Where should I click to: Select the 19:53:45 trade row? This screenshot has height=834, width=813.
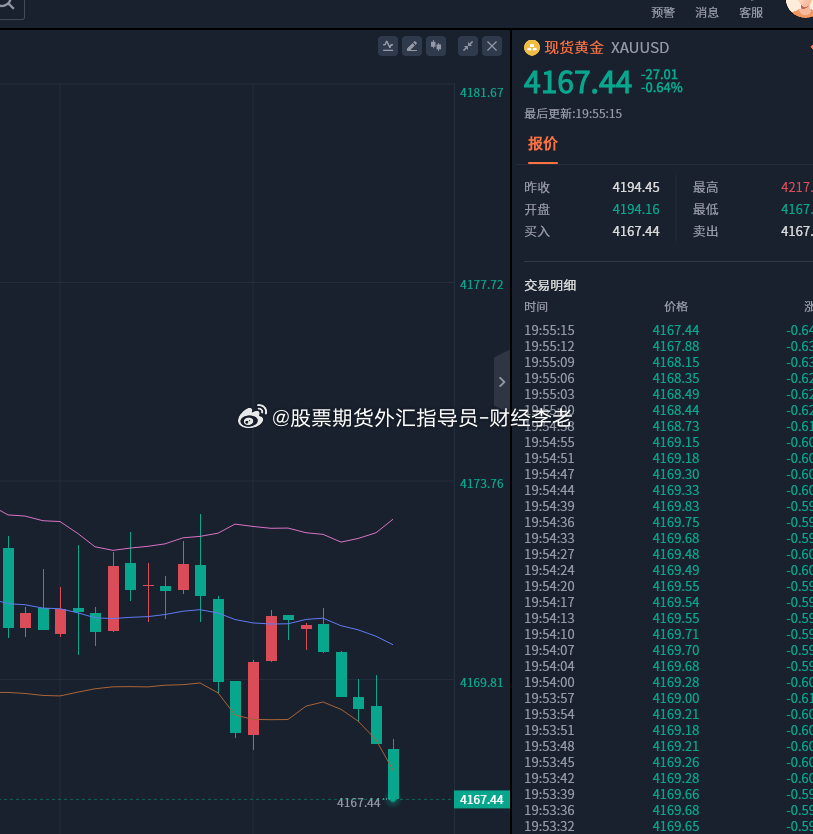(x=668, y=762)
